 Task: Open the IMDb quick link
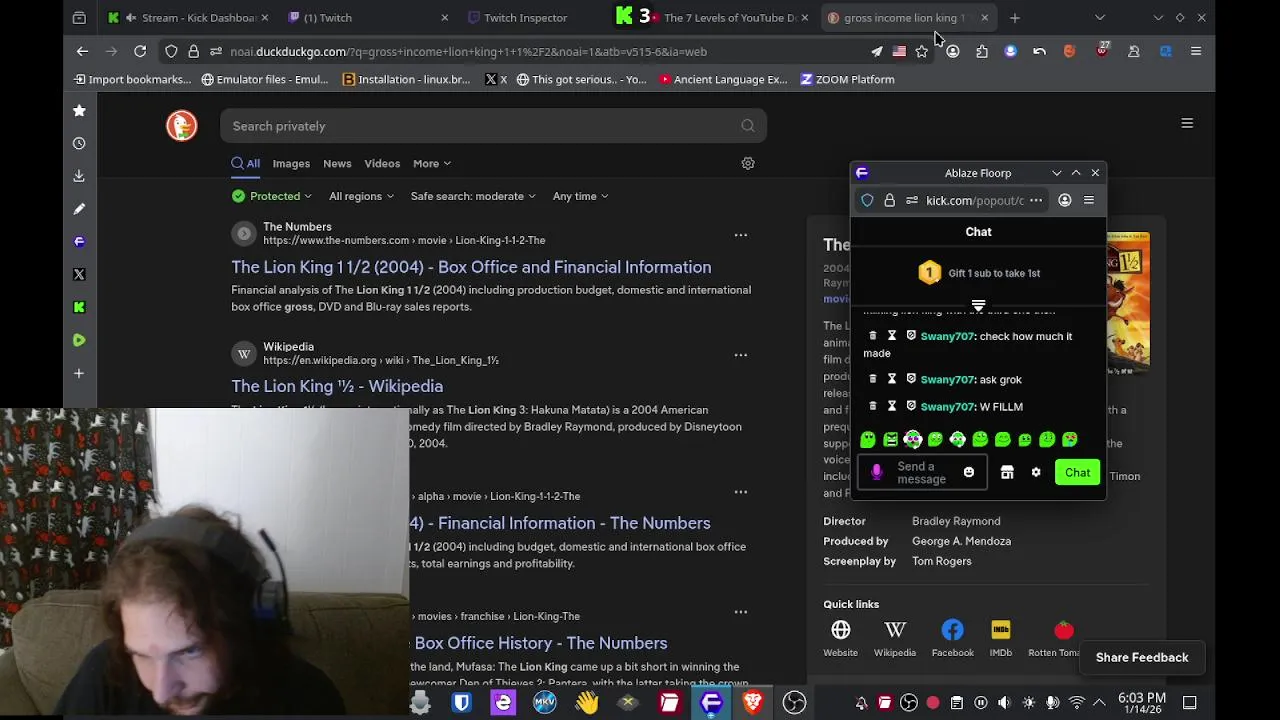pyautogui.click(x=1001, y=638)
